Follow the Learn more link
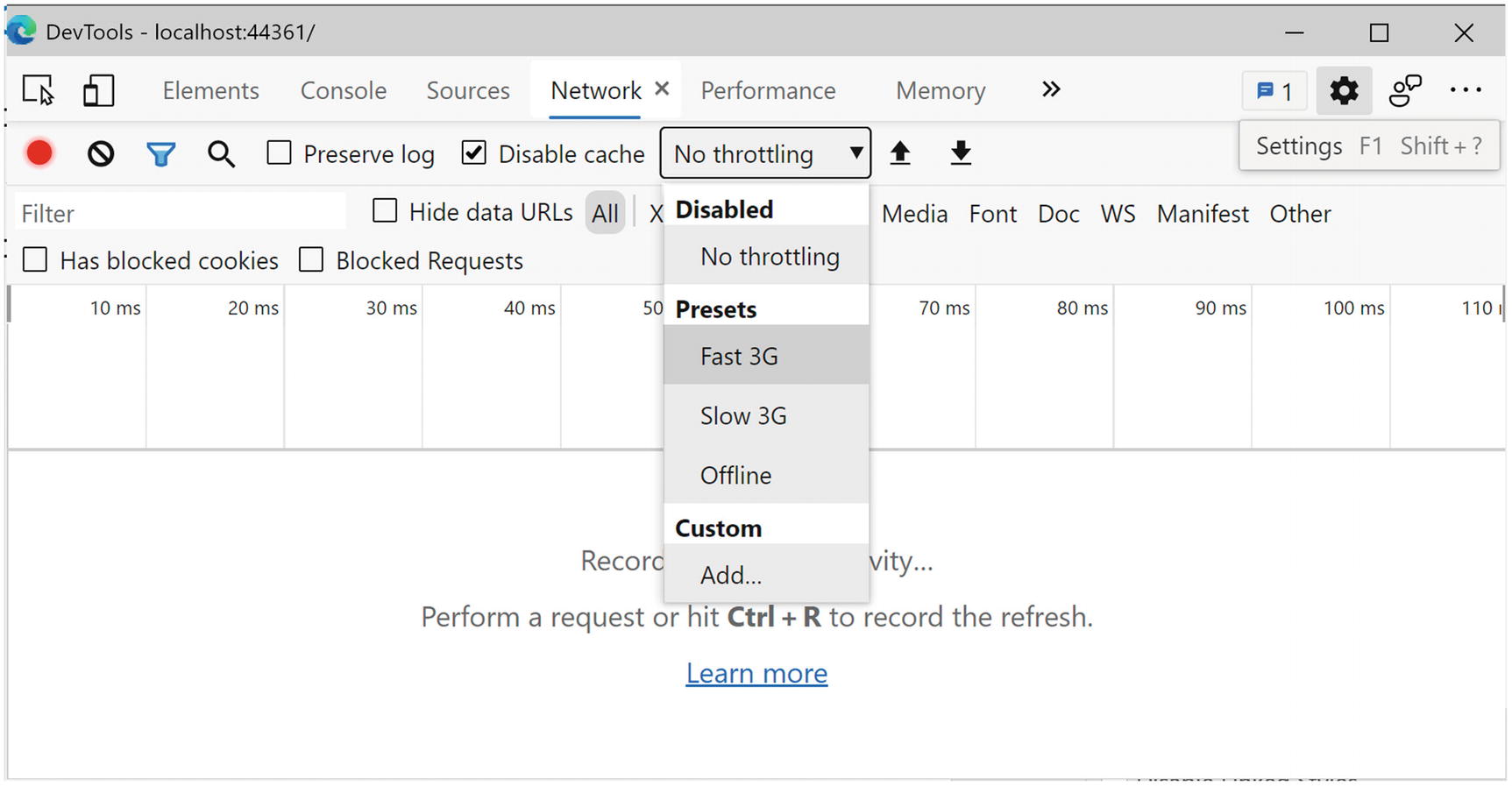Image resolution: width=1512 pixels, height=786 pixels. 756,673
